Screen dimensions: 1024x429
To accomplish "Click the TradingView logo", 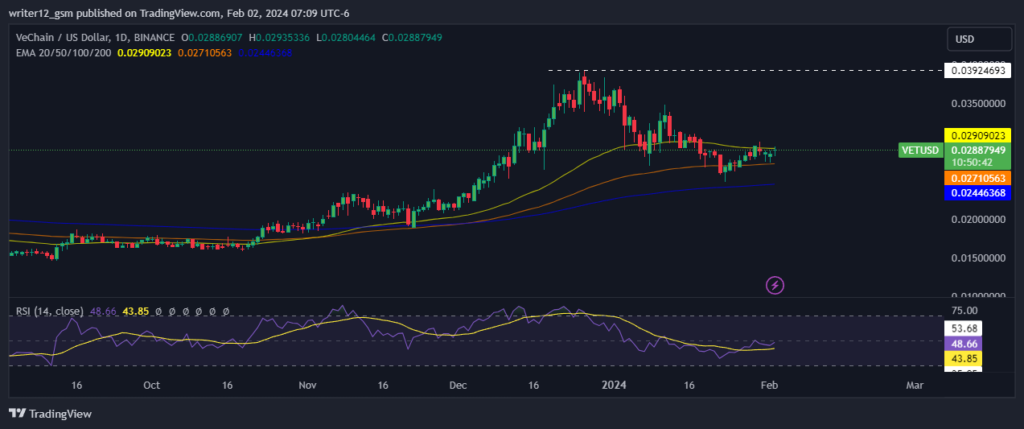I will [50, 413].
